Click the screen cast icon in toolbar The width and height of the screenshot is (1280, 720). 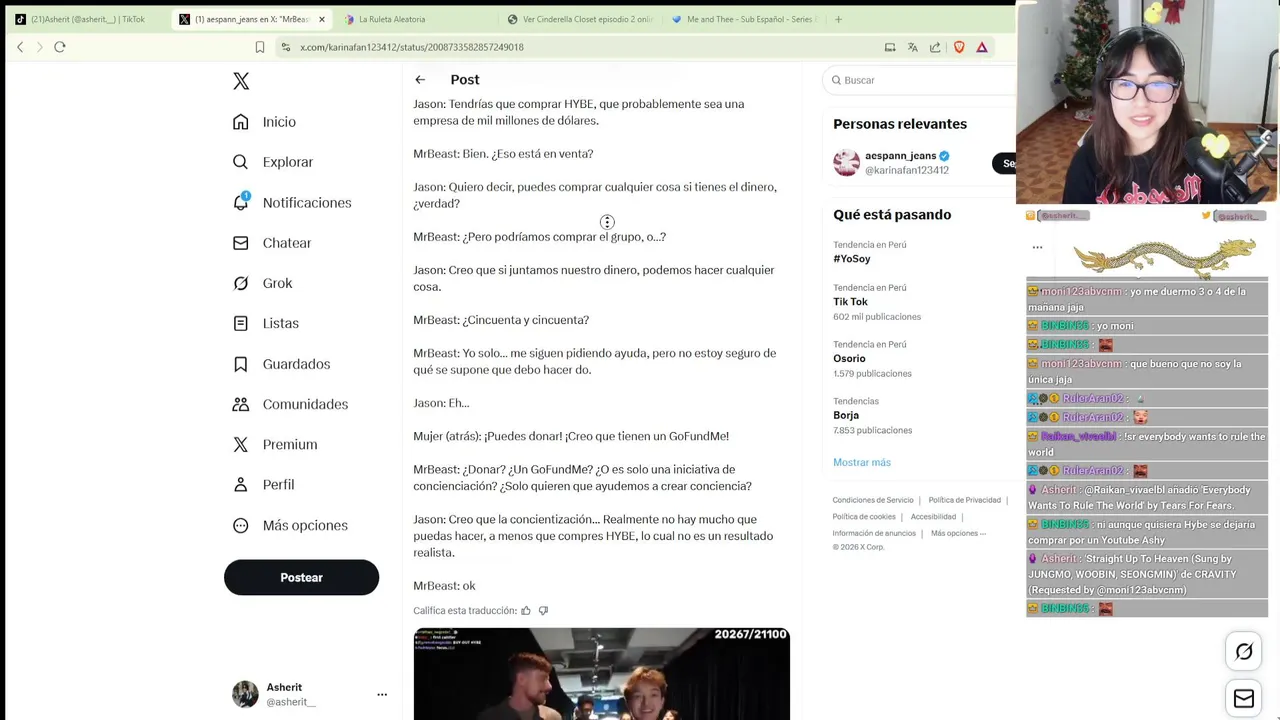(890, 47)
